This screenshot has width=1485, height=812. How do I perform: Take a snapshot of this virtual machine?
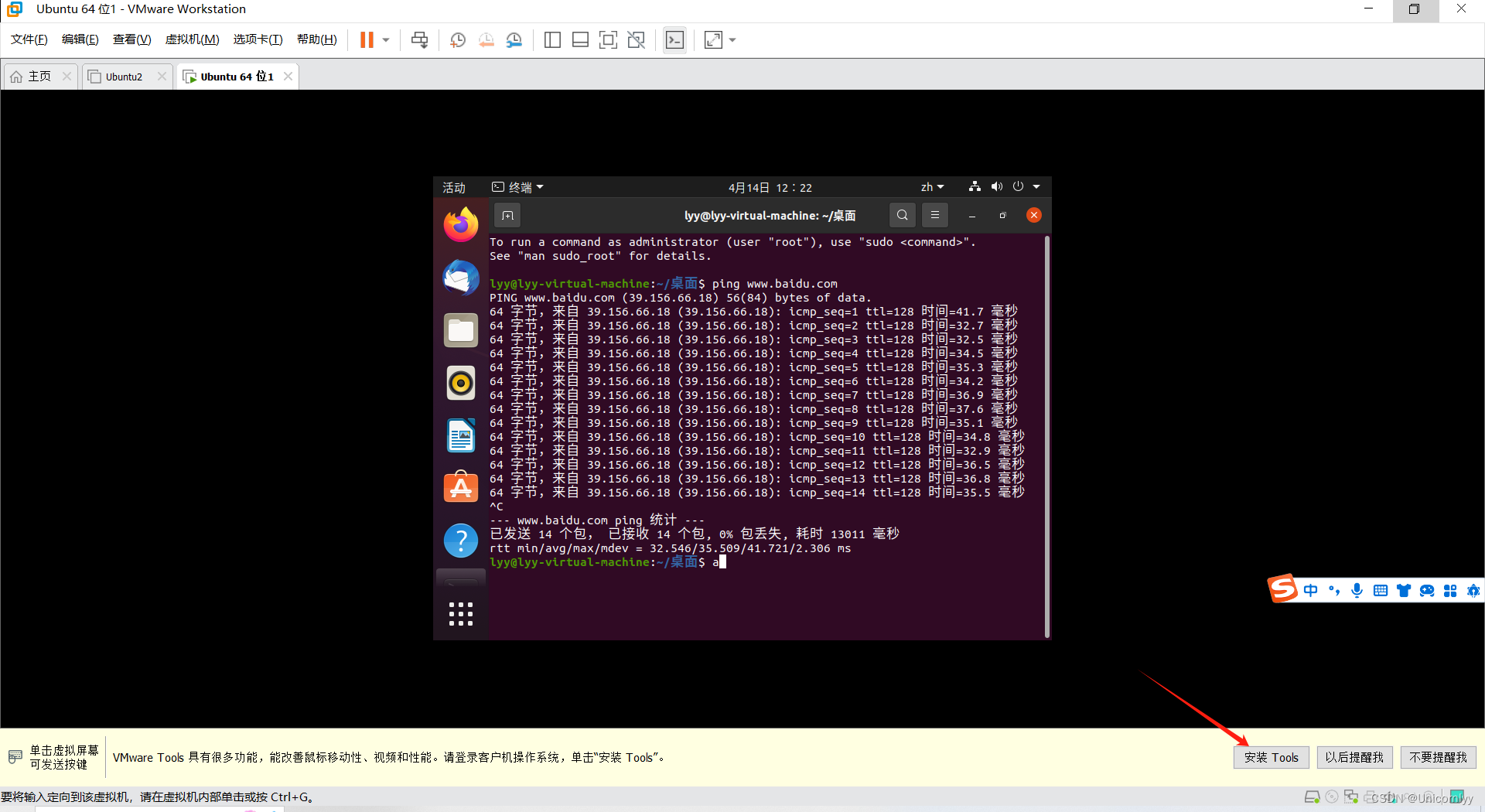point(458,40)
